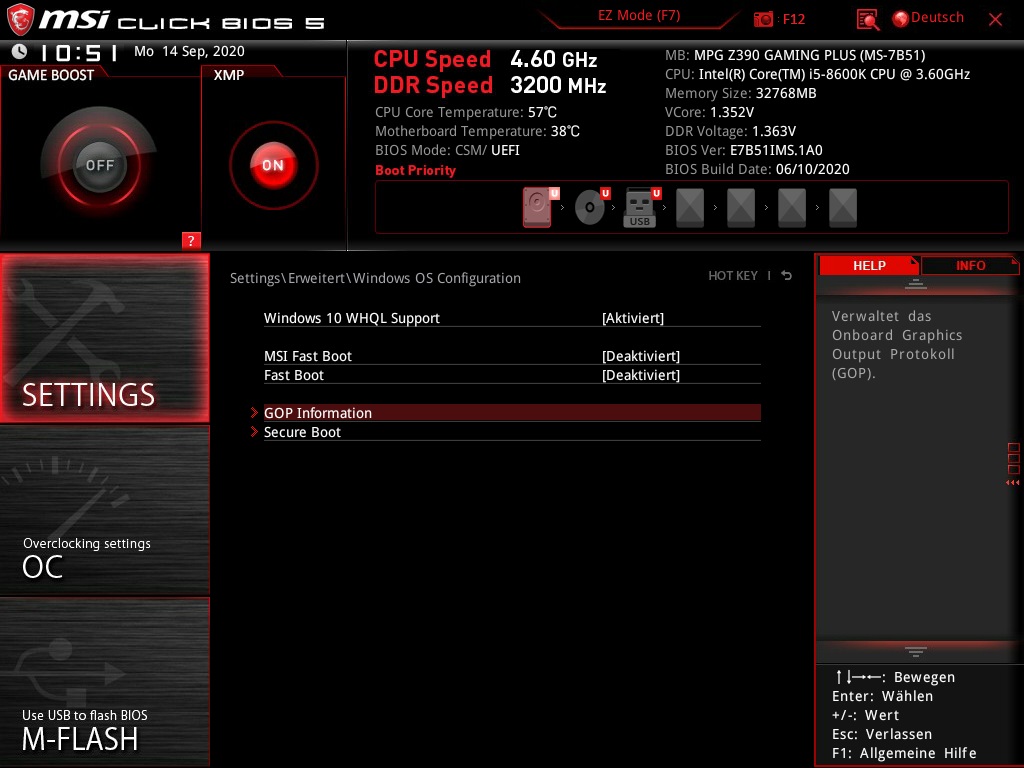
Task: Click the undo arrow next to HOT KEY
Action: coord(786,276)
